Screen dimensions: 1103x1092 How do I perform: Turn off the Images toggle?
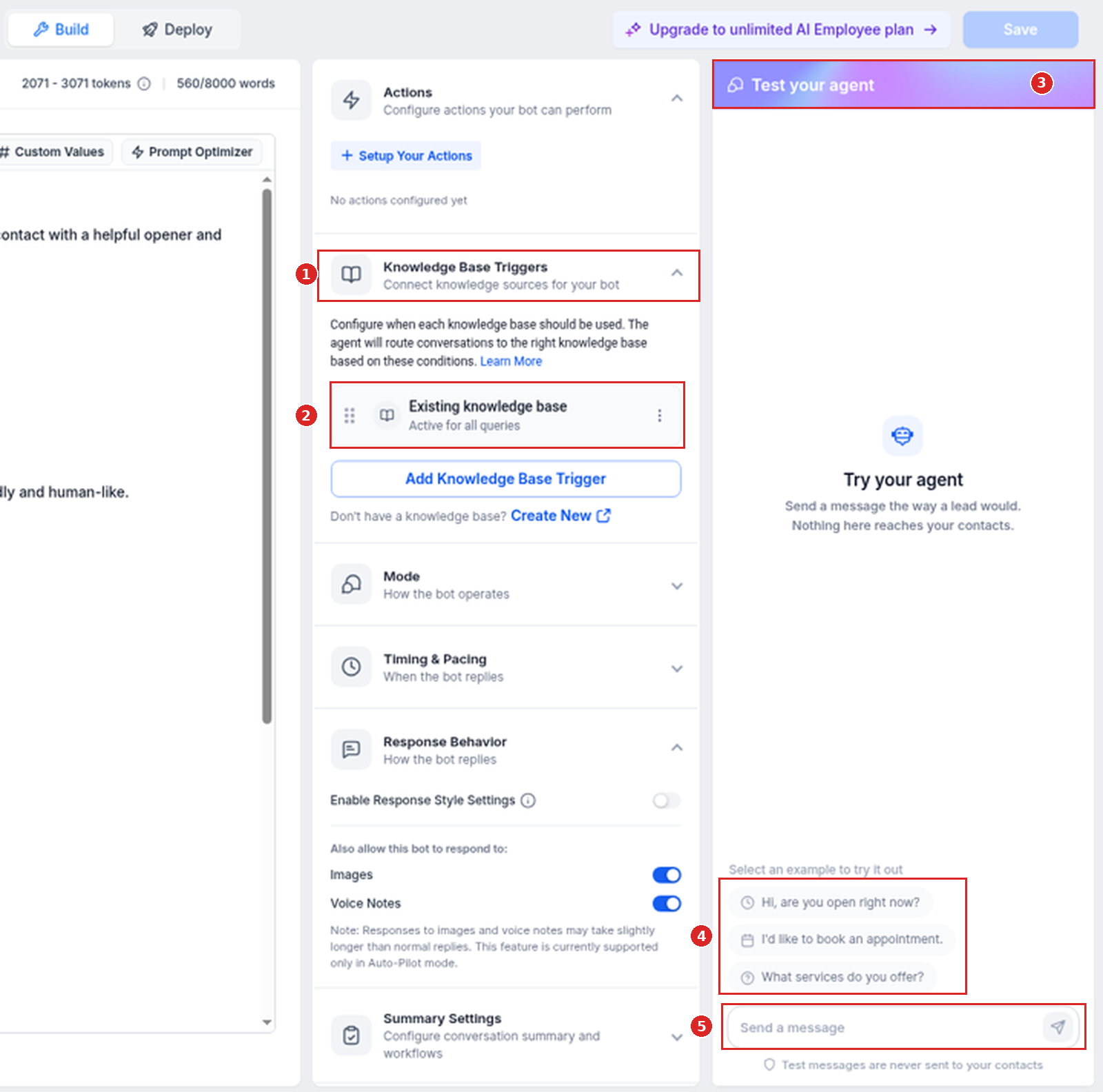667,875
